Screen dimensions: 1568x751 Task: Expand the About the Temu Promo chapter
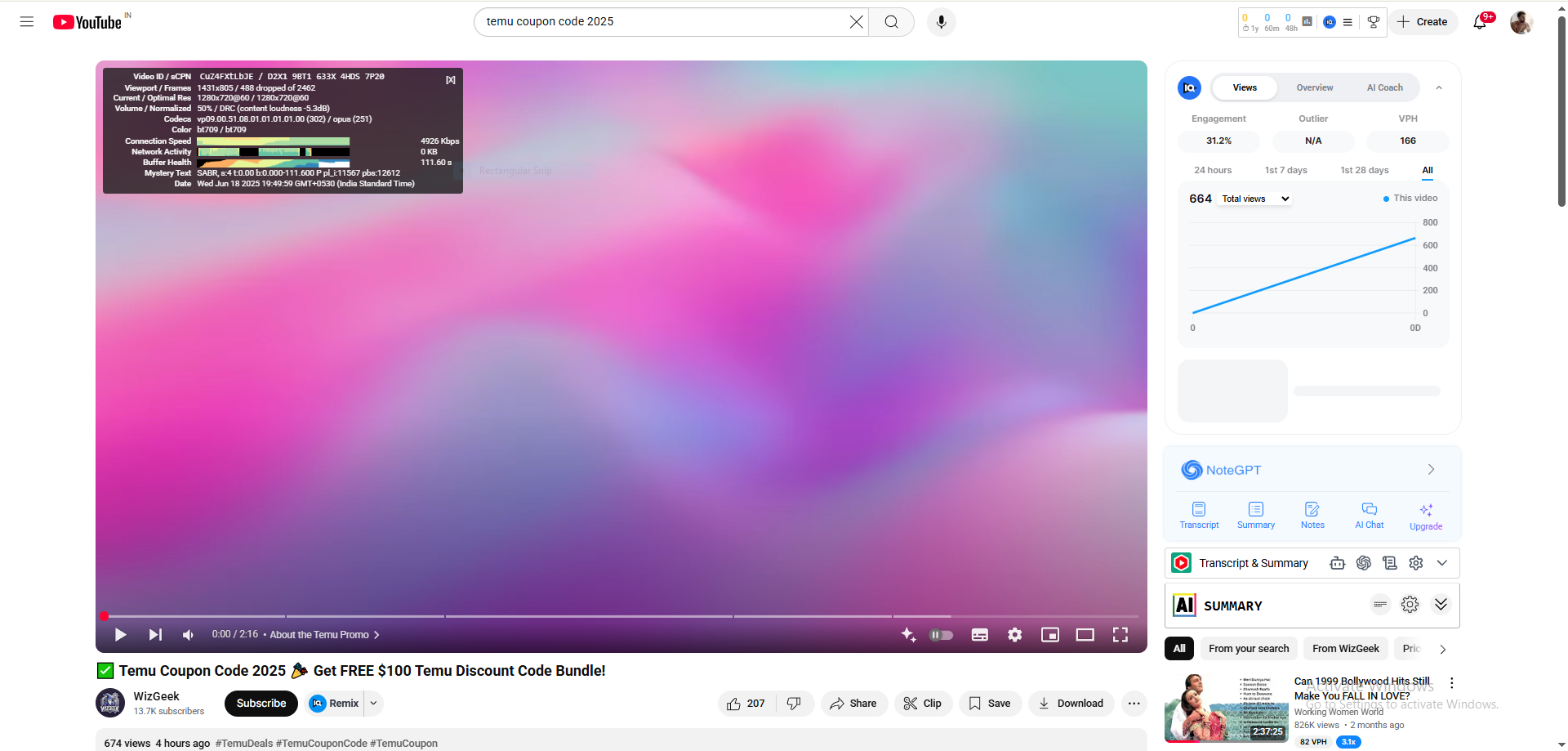[x=324, y=635]
